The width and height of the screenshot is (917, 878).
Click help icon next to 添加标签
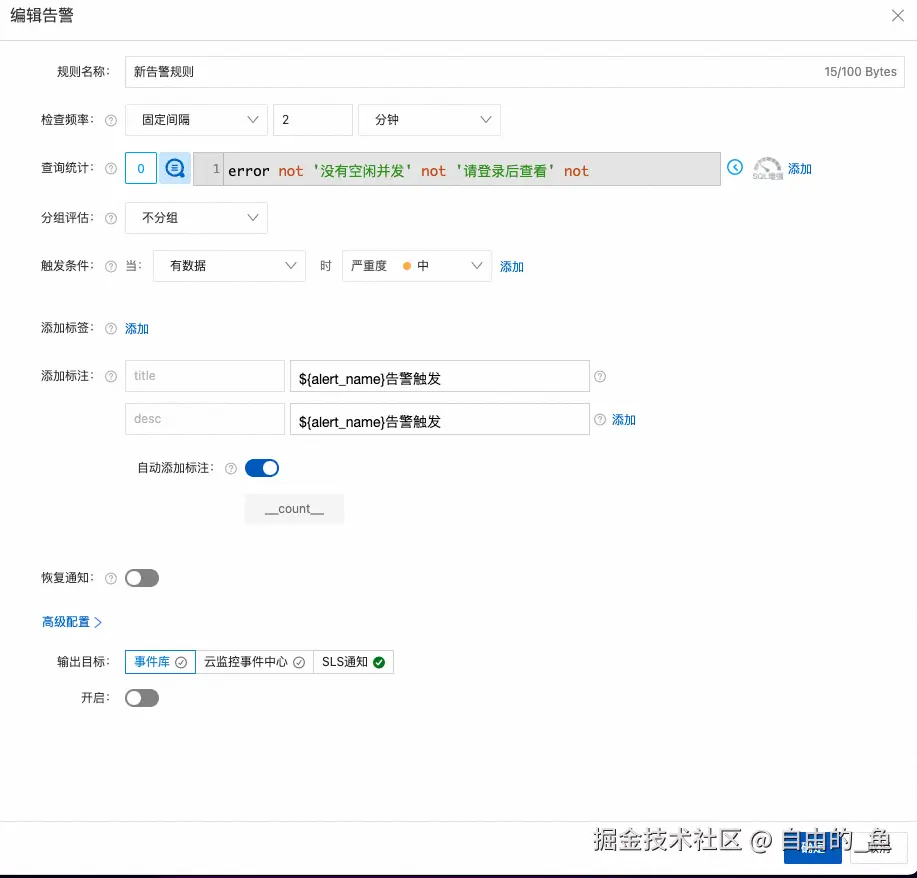click(111, 329)
